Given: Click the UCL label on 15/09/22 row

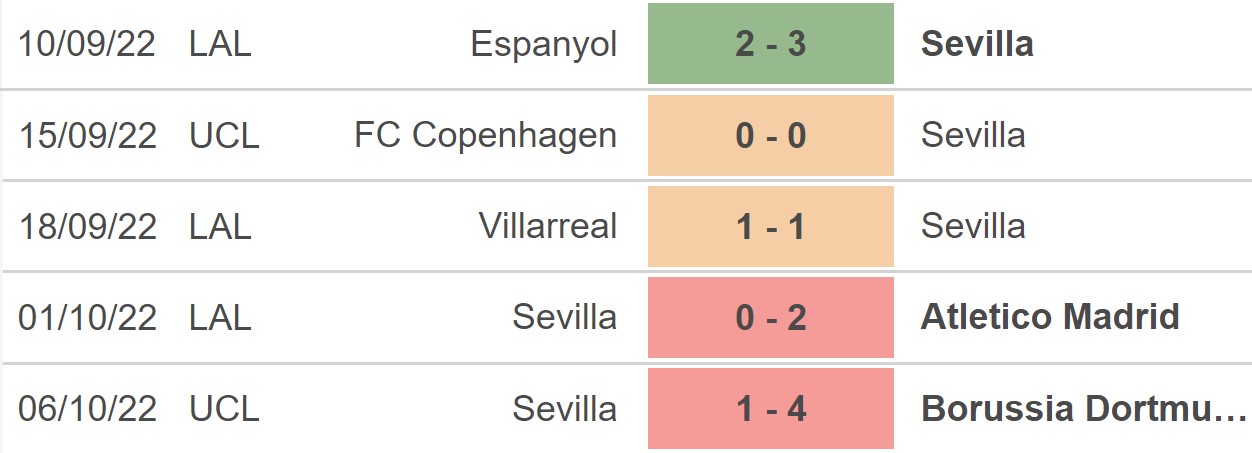Looking at the screenshot, I should coord(224,135).
